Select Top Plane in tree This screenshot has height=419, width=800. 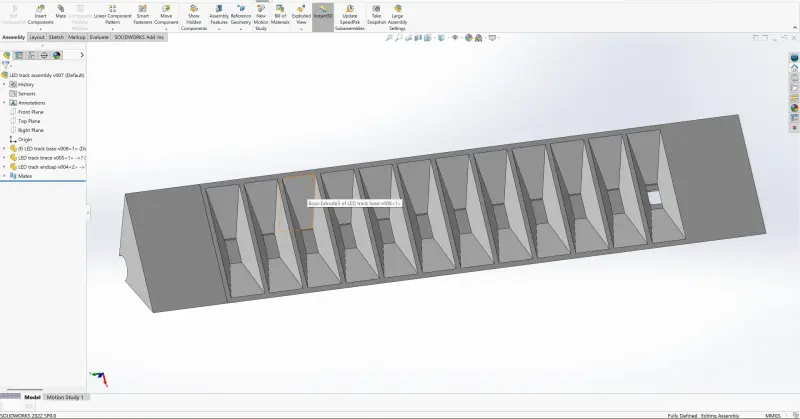coord(29,121)
